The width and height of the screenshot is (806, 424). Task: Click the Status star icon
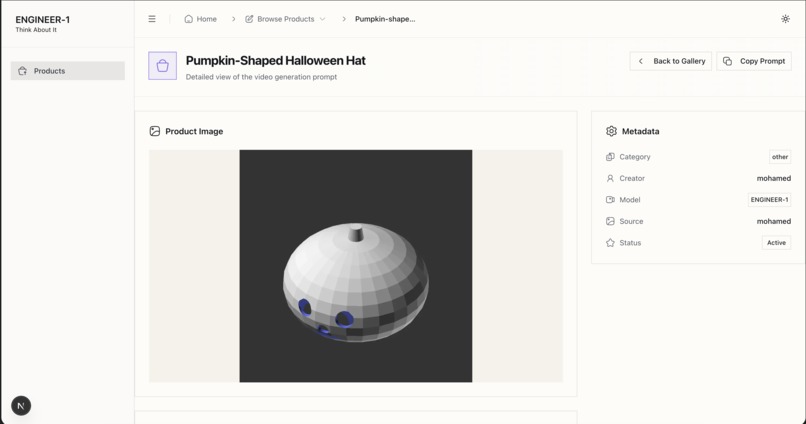610,243
